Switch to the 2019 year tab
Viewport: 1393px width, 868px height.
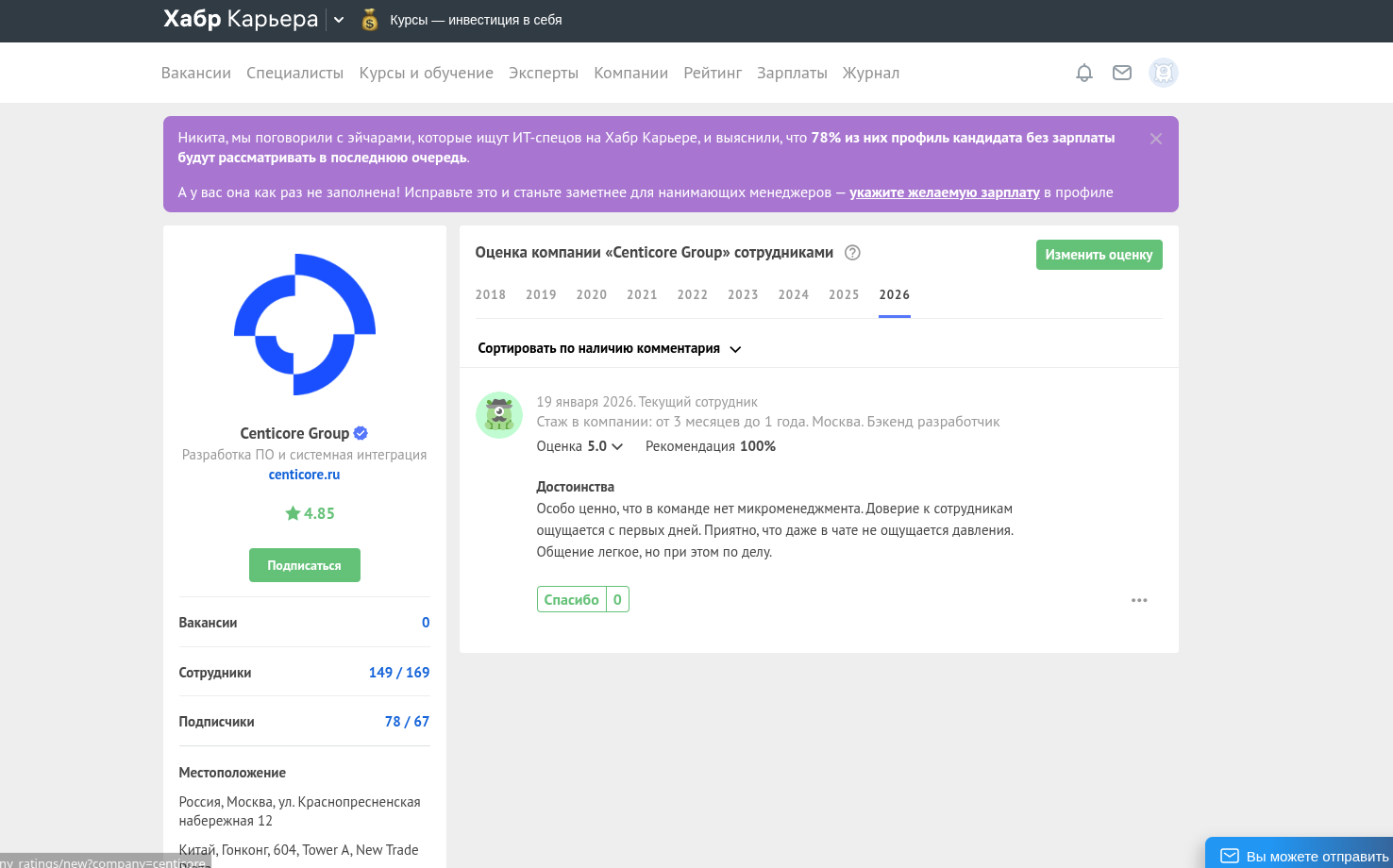[x=541, y=295]
